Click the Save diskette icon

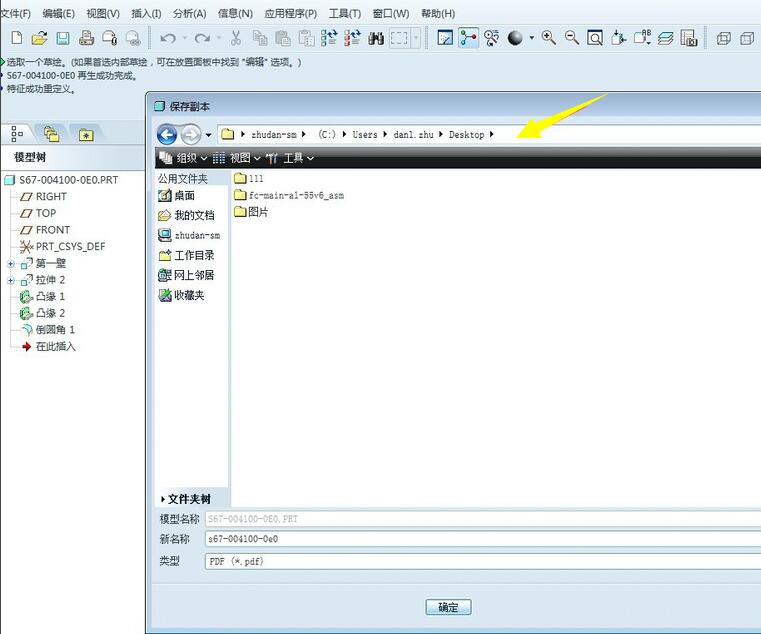62,38
